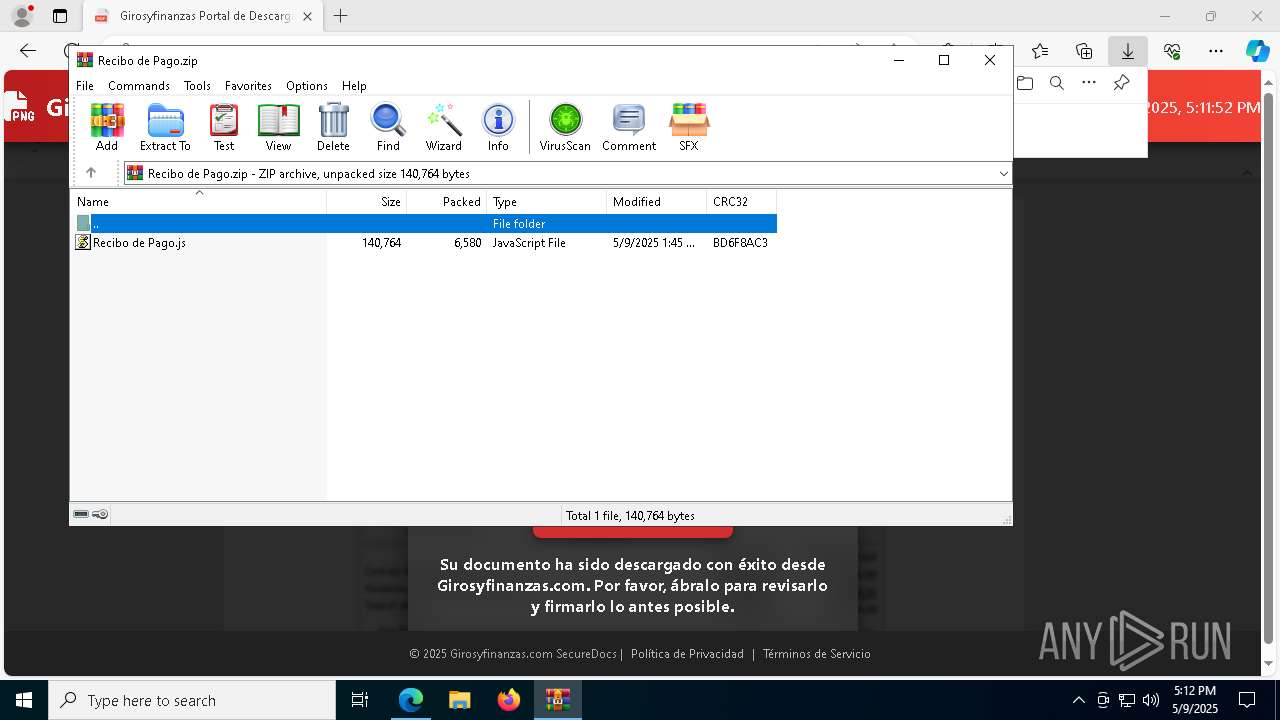The width and height of the screenshot is (1280, 720).
Task: Open Firefox from taskbar
Action: pyautogui.click(x=509, y=700)
